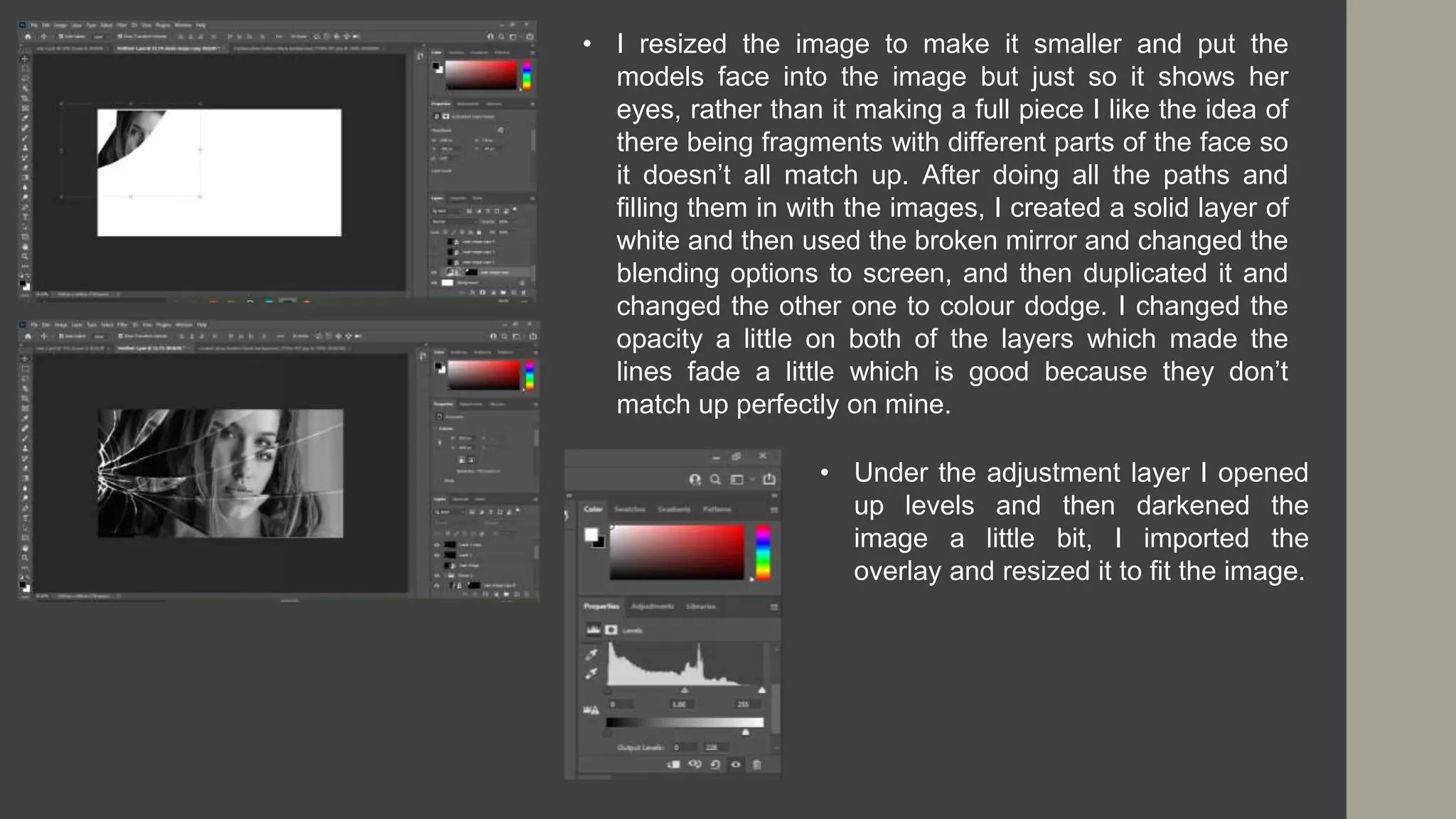The image size is (1456, 819).
Task: Click the rainbow hue slider in the large Color panel
Action: click(x=763, y=552)
